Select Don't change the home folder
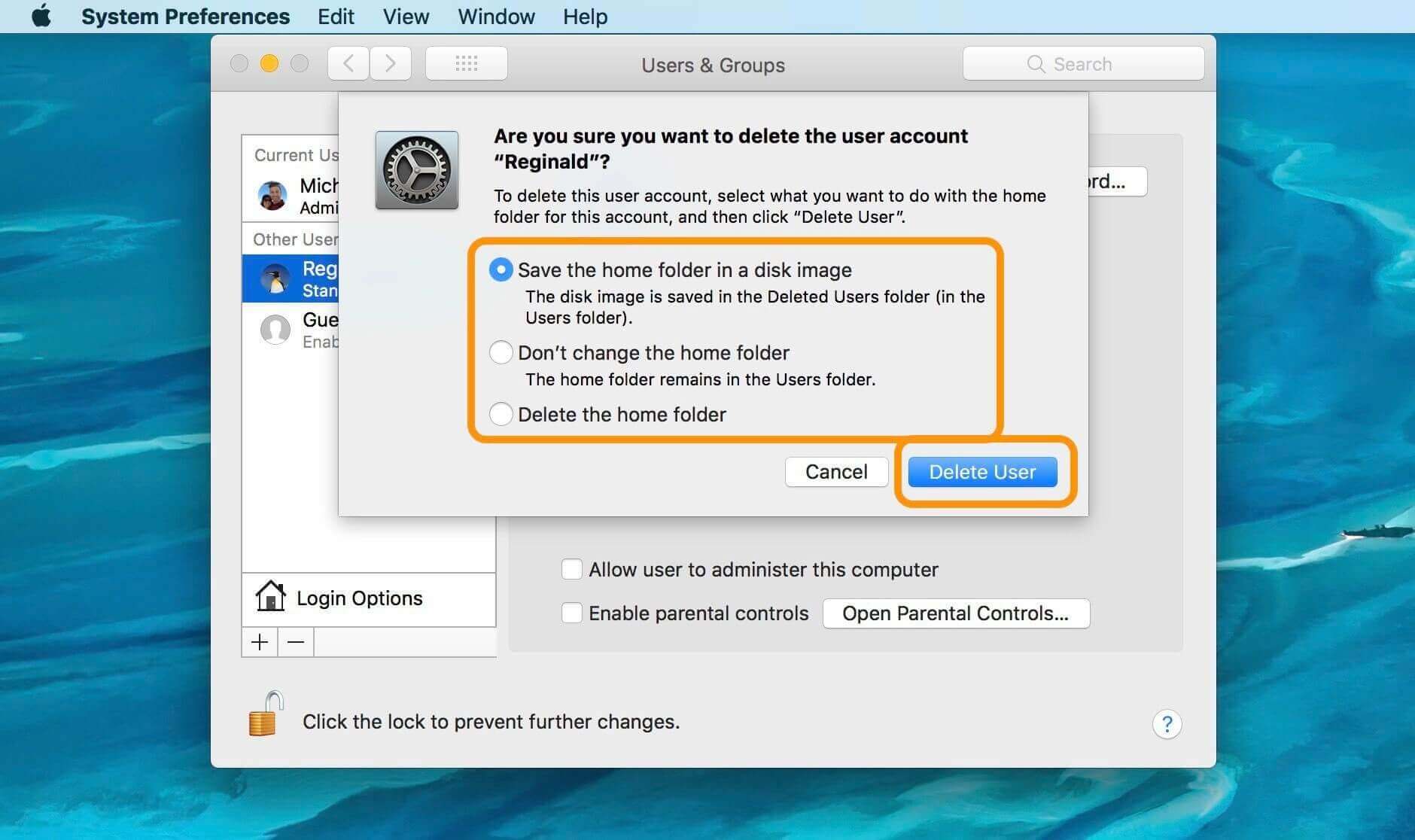 click(x=501, y=352)
